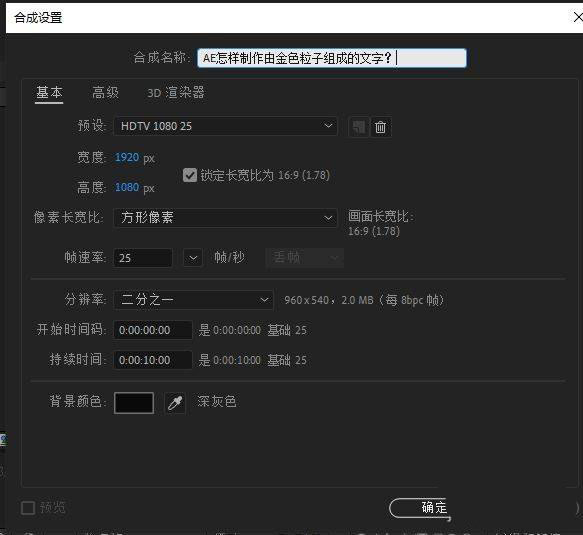The width and height of the screenshot is (583, 535).
Task: Toggle the lock aspect ratio 16:9 checkbox
Action: point(190,175)
